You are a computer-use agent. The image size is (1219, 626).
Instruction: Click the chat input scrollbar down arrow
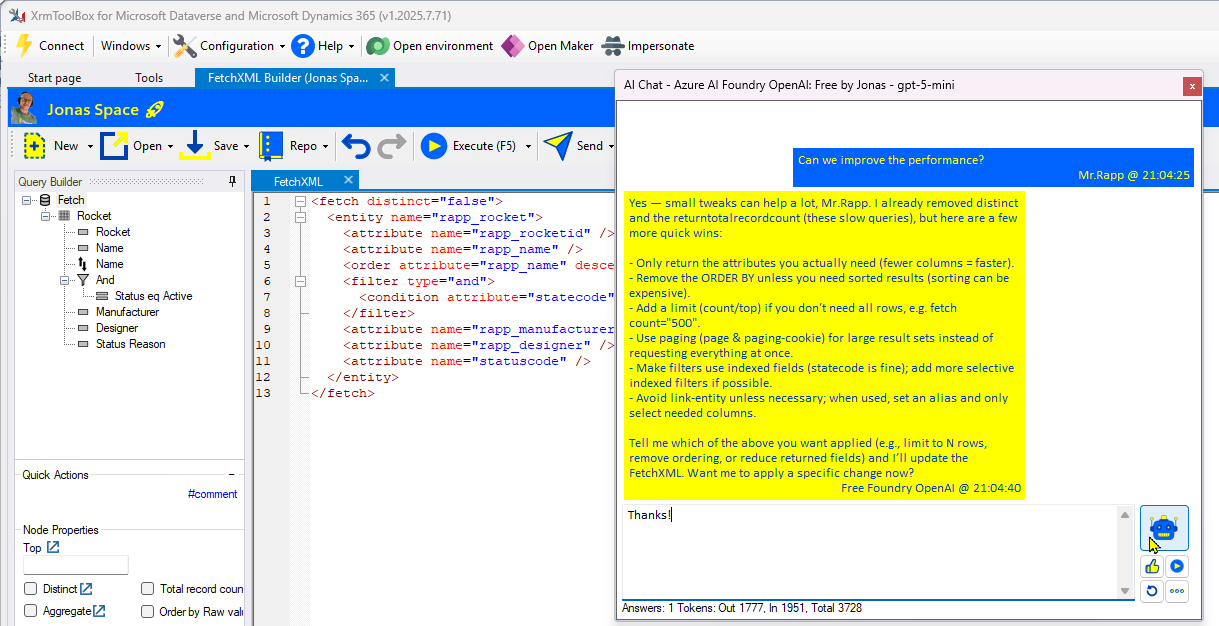pyautogui.click(x=1125, y=590)
